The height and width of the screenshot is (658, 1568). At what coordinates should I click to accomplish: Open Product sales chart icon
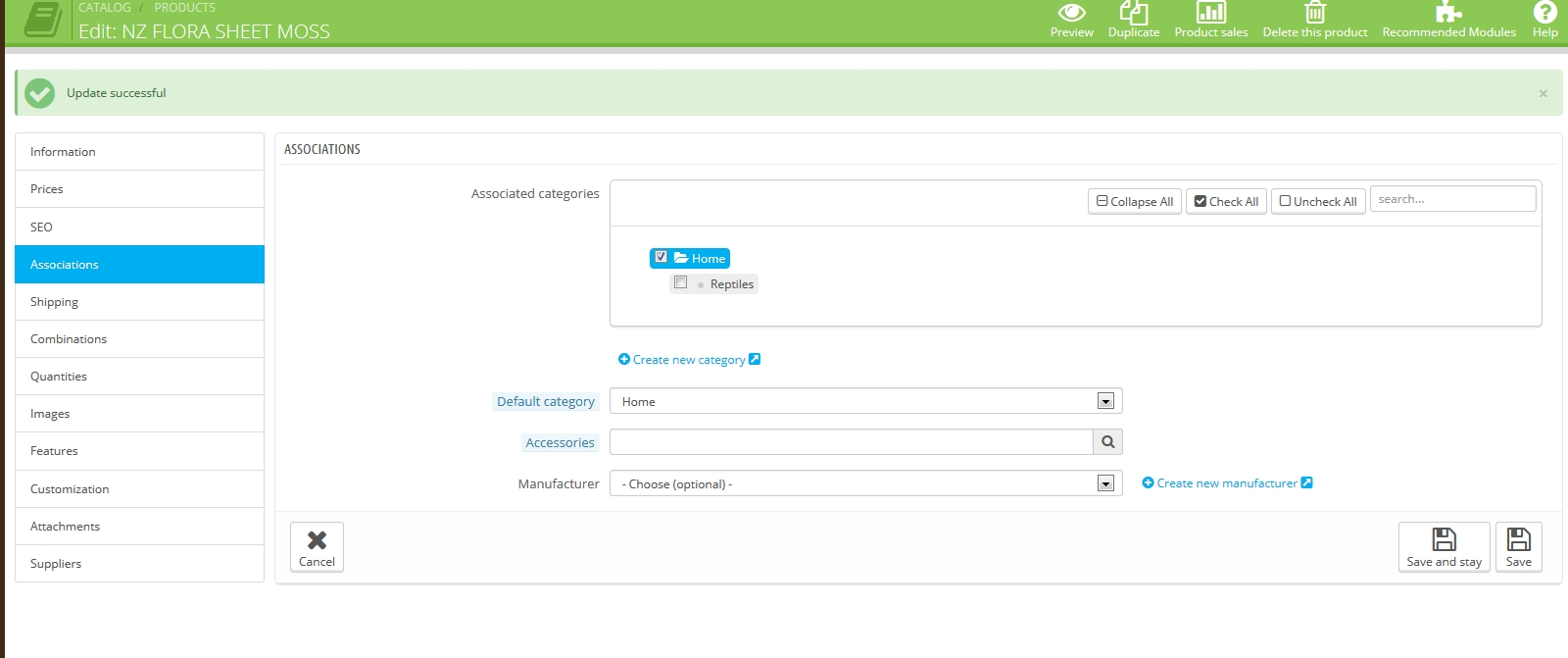1211,12
